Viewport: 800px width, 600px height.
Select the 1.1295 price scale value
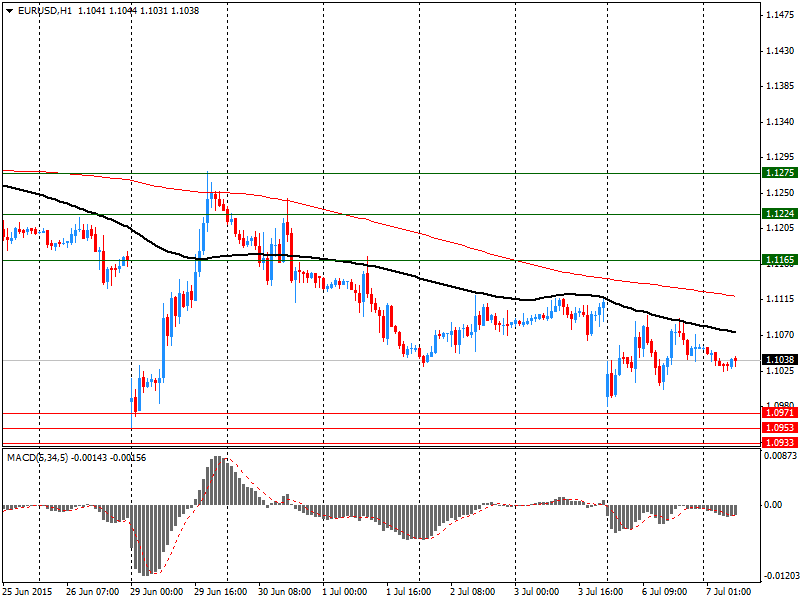click(x=780, y=157)
